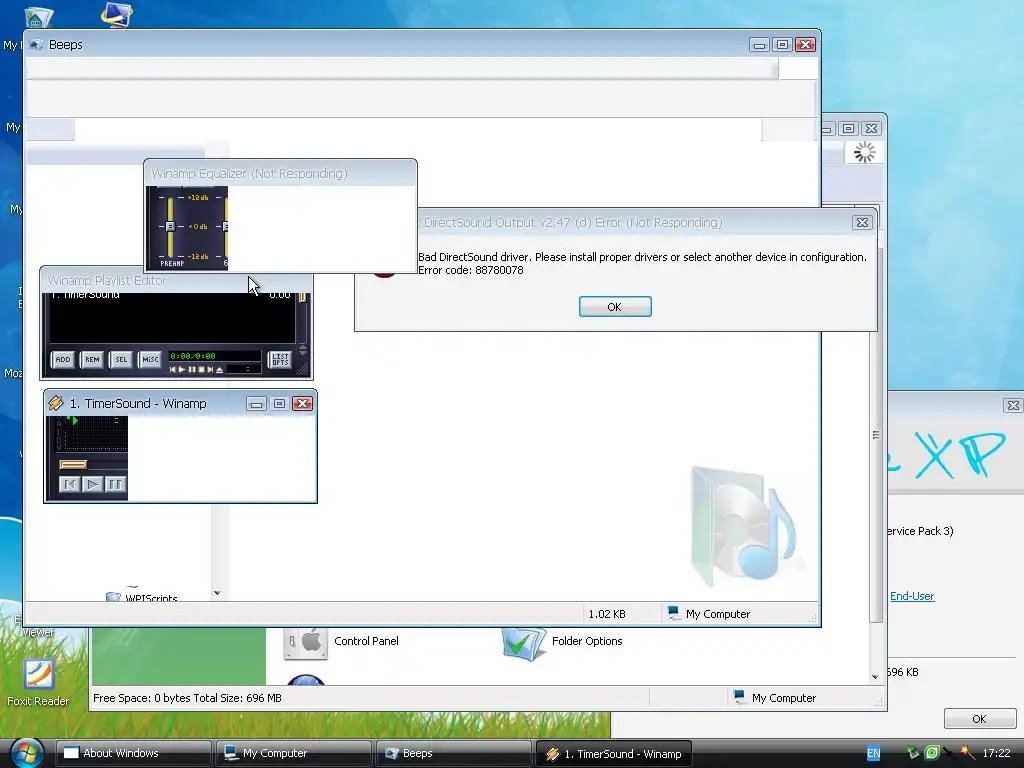Screen dimensions: 1024x768
Task: Click SEL in Winamp Playlist Editor
Action: (x=121, y=359)
